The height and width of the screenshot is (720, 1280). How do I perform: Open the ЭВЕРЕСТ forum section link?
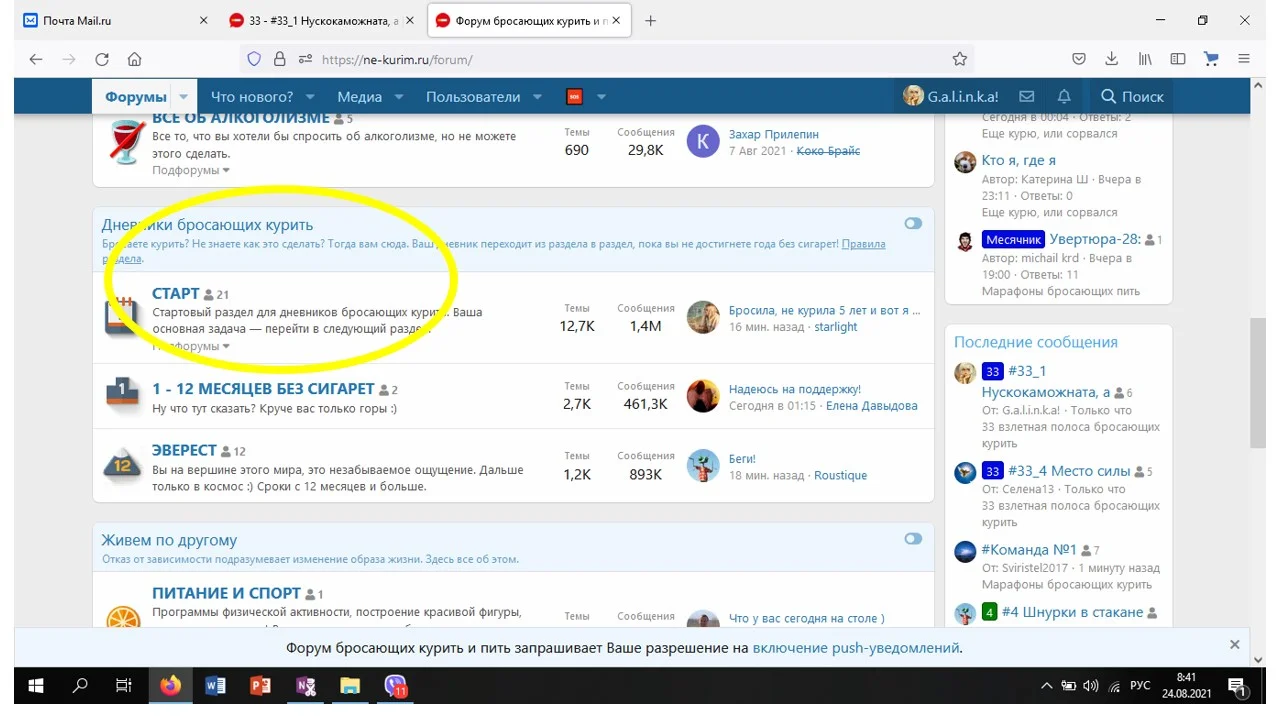[184, 450]
